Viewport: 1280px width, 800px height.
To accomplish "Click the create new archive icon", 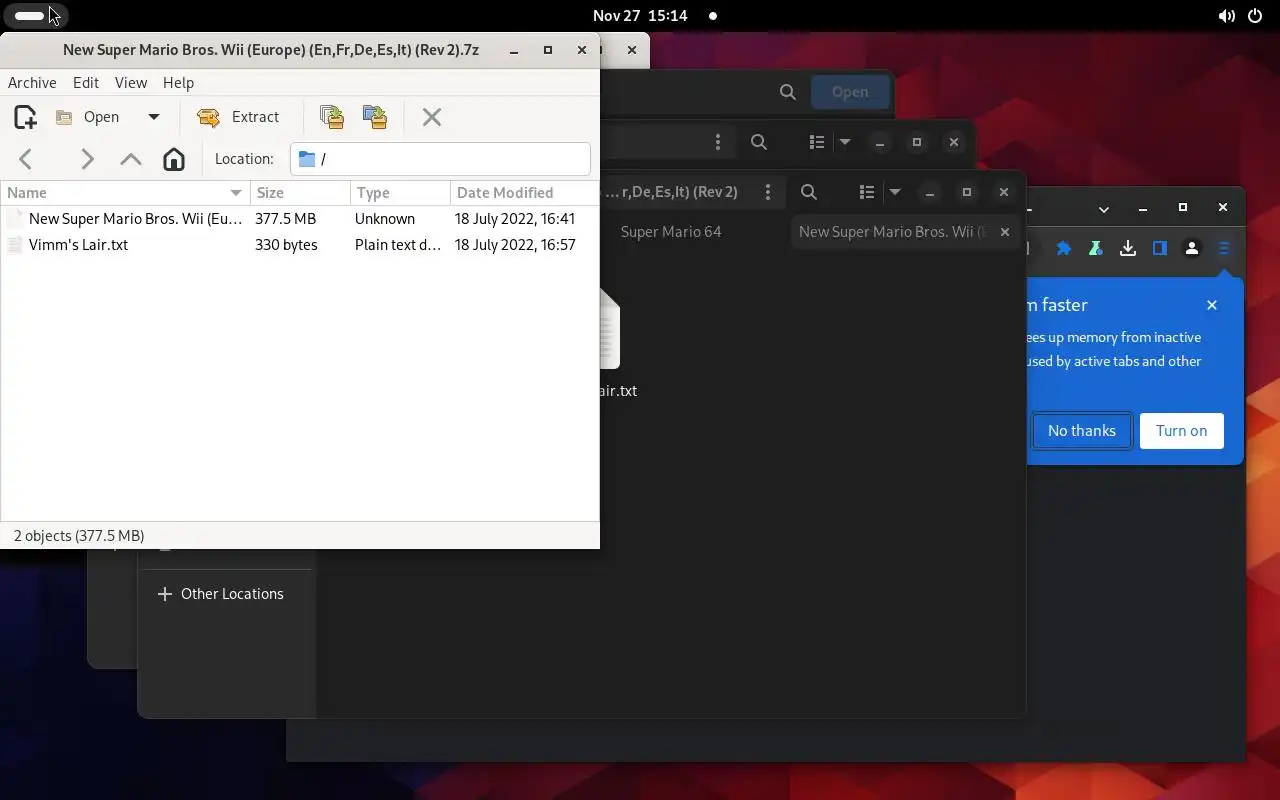I will click(25, 117).
